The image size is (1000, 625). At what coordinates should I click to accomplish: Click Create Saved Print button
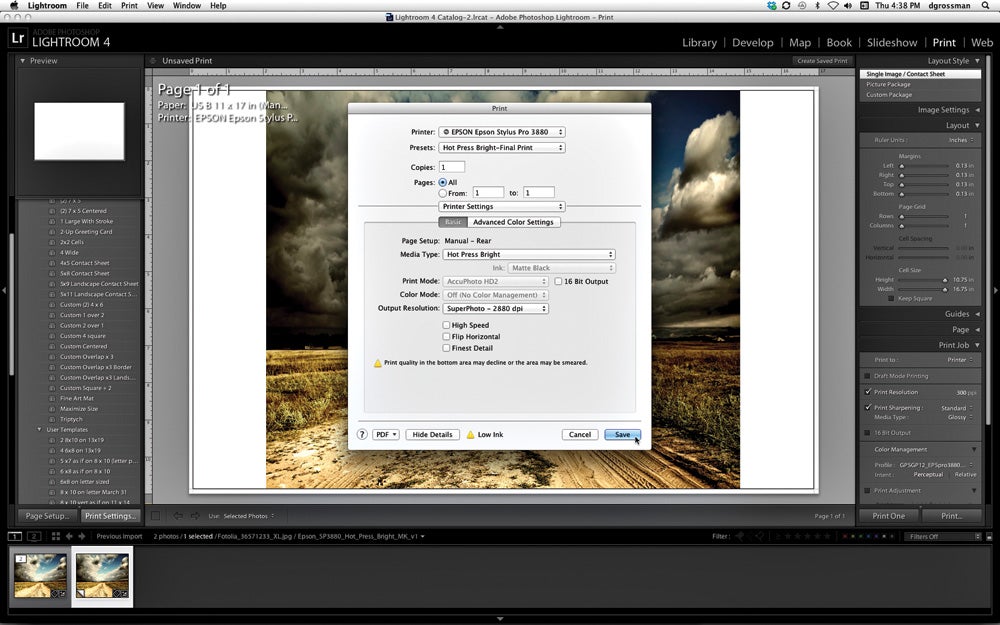[x=823, y=61]
